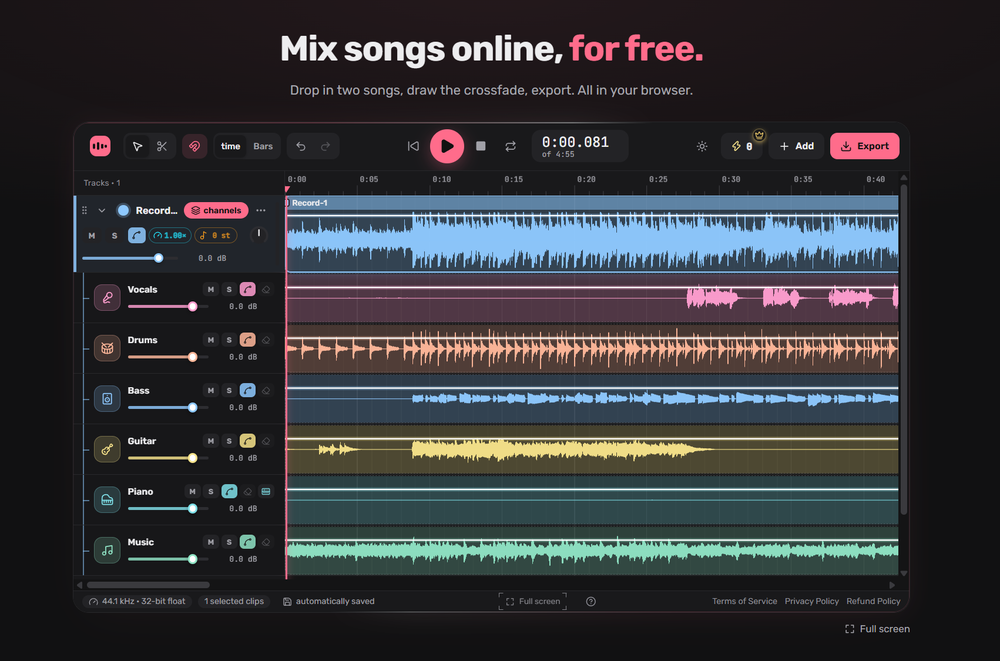Open the 0 st pitch control

tap(216, 235)
